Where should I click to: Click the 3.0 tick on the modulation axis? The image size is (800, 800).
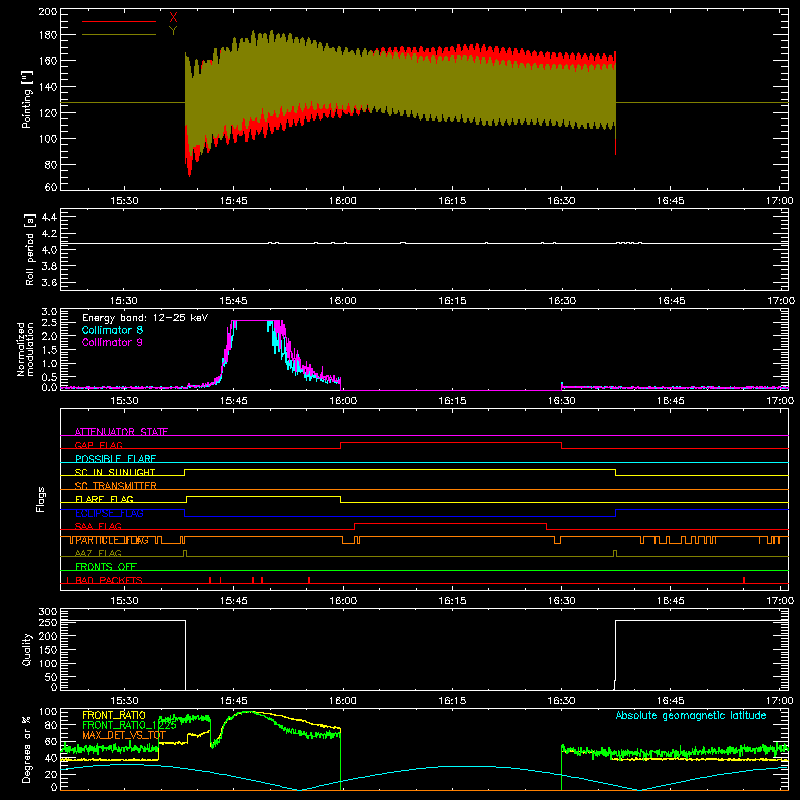click(x=49, y=311)
